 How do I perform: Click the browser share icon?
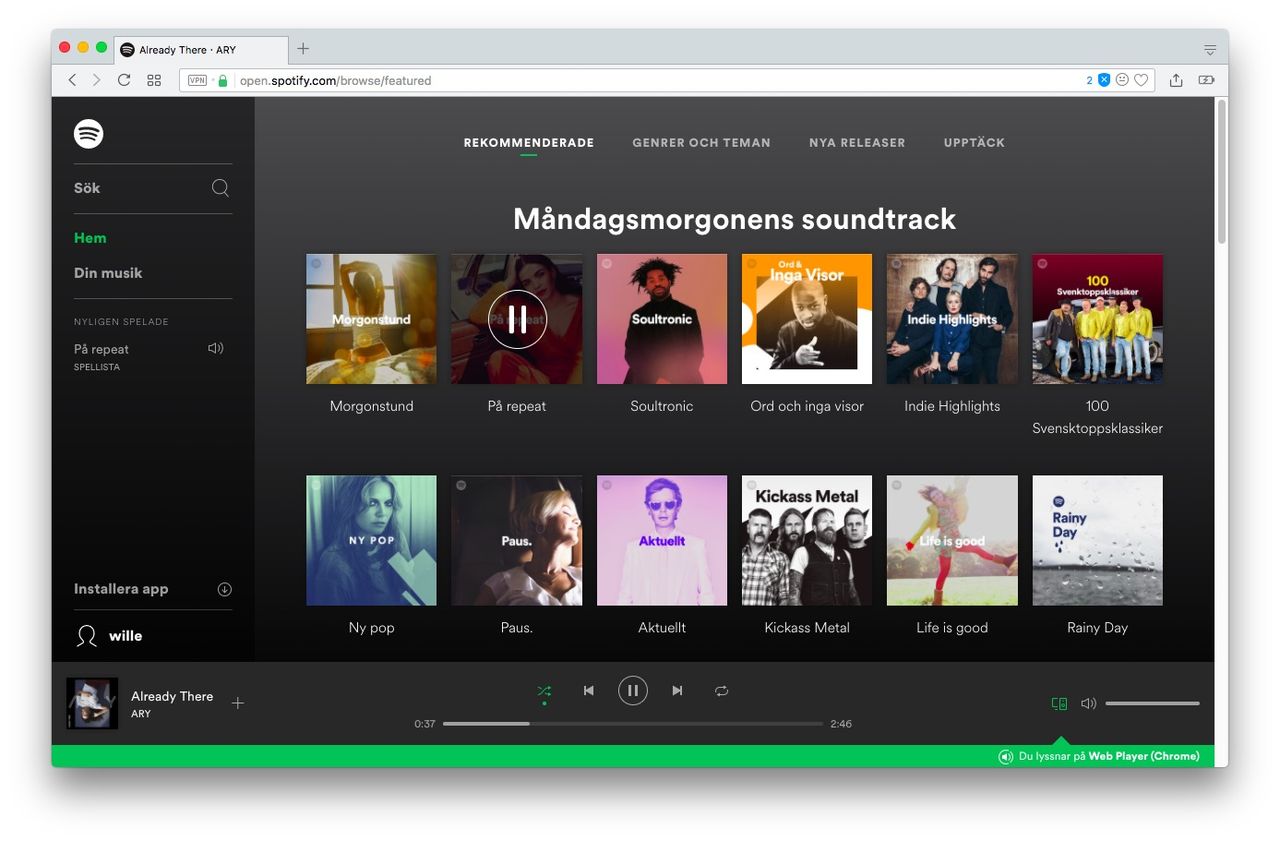[x=1176, y=80]
